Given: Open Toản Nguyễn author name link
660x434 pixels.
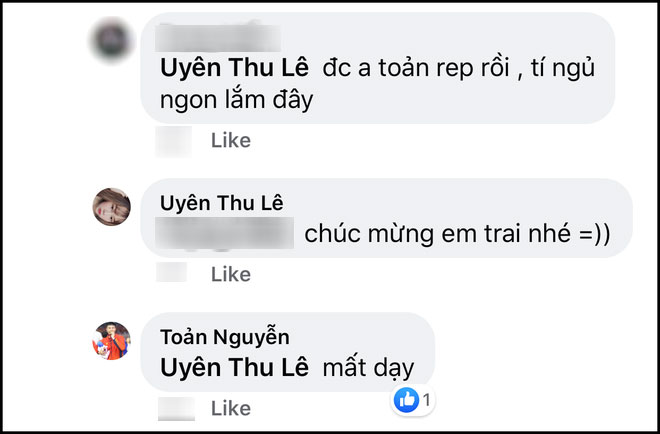Looking at the screenshot, I should coord(225,337).
